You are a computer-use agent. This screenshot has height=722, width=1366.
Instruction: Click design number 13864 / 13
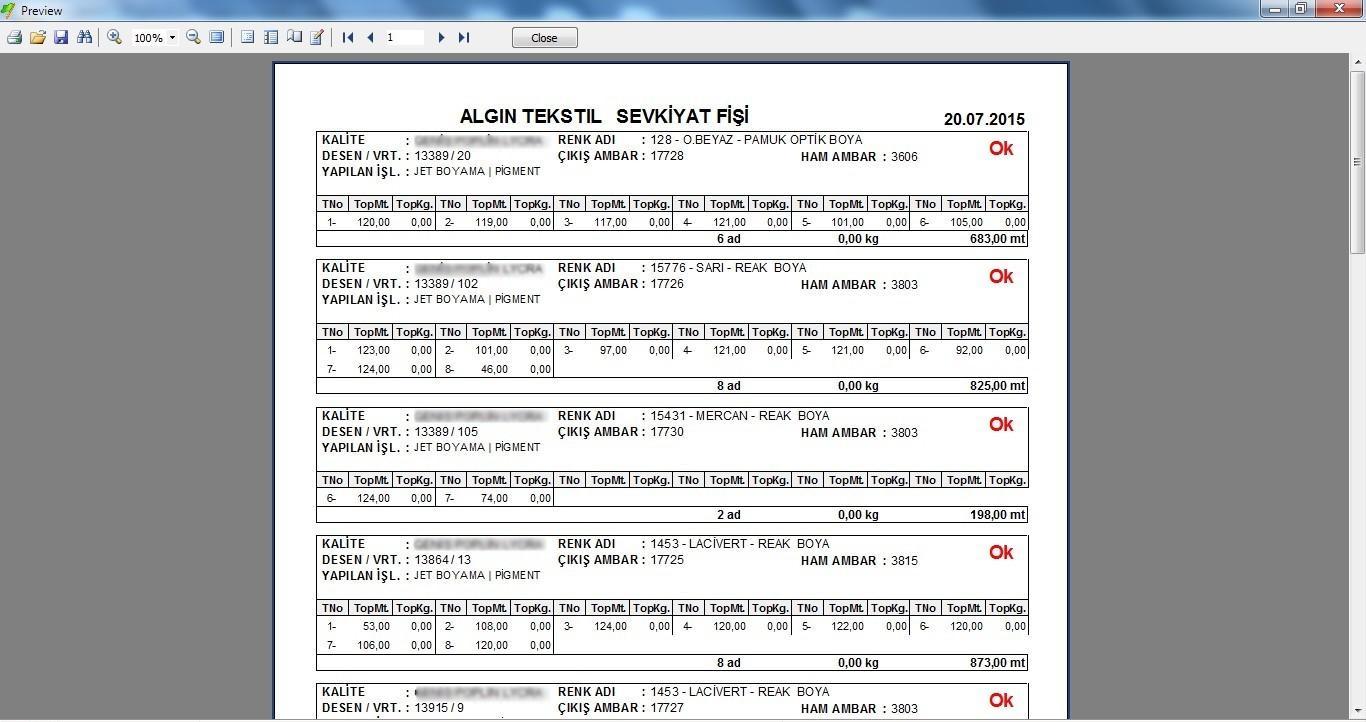[442, 560]
